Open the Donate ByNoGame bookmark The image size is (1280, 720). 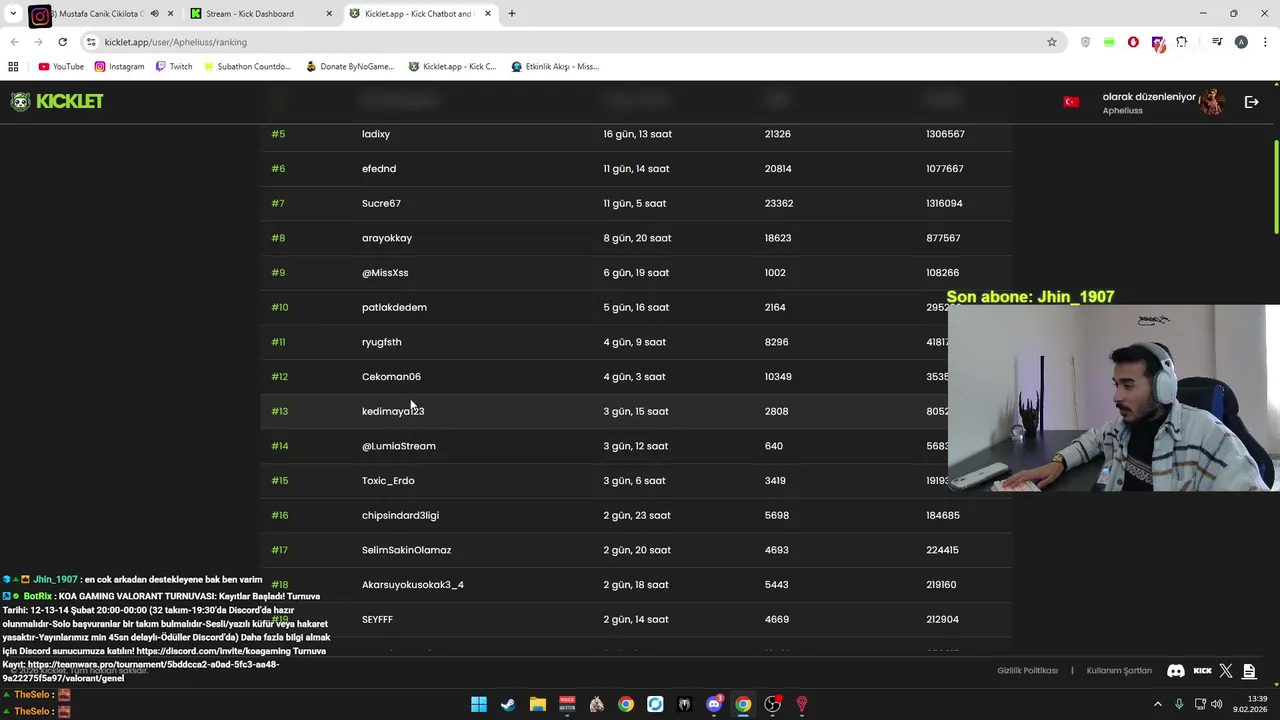(350, 67)
